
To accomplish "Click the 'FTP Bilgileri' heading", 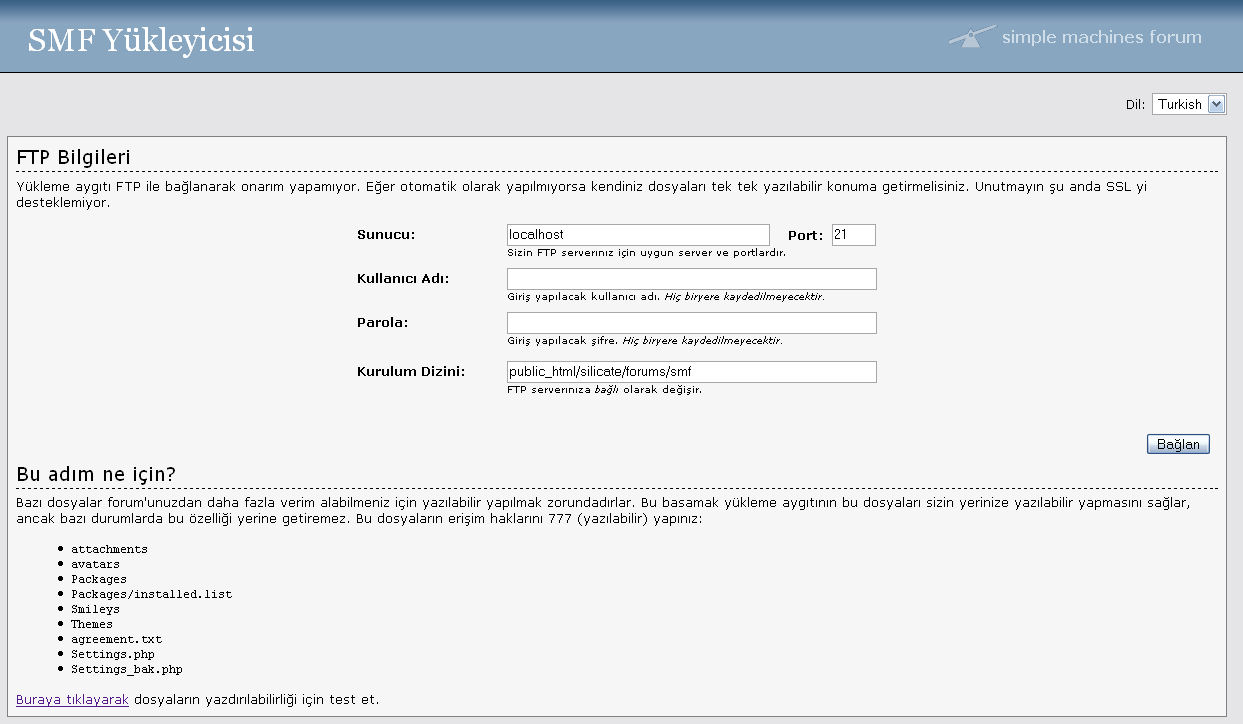I will (x=74, y=157).
